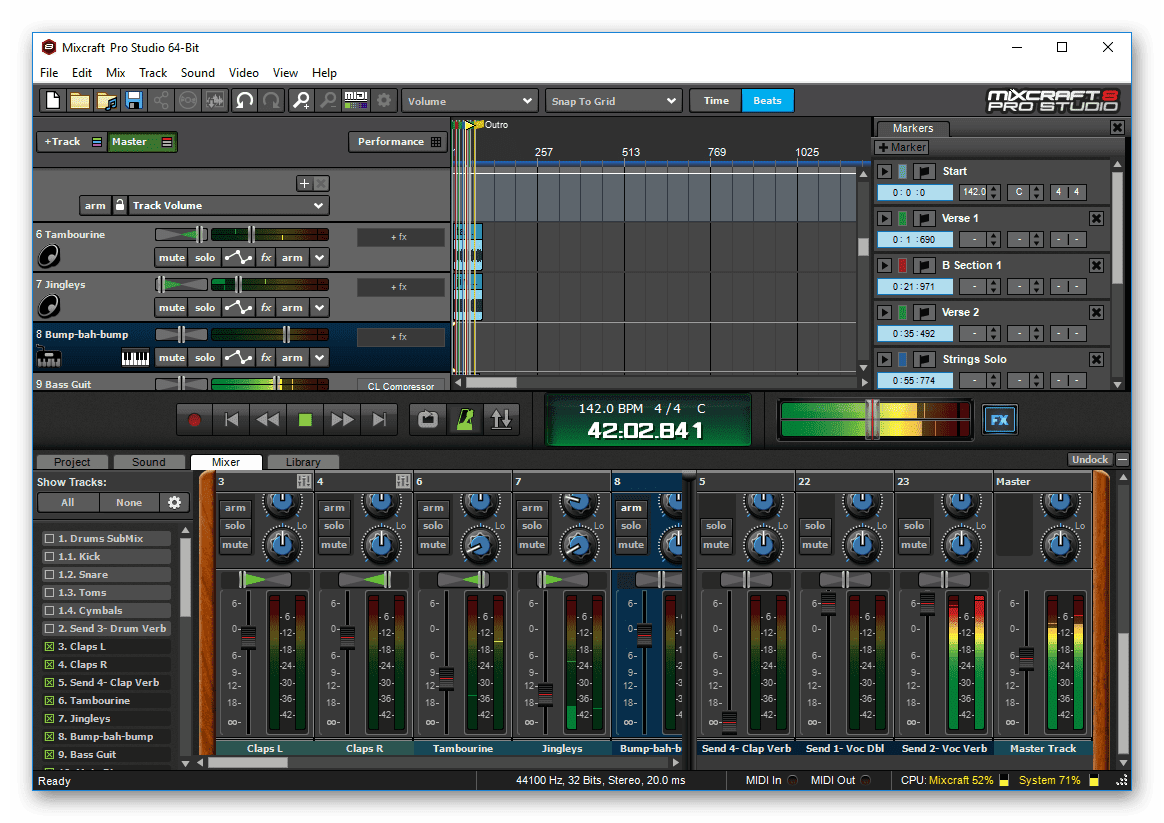Click the record button in transport
Viewport: 1164px width, 823px height.
(194, 420)
